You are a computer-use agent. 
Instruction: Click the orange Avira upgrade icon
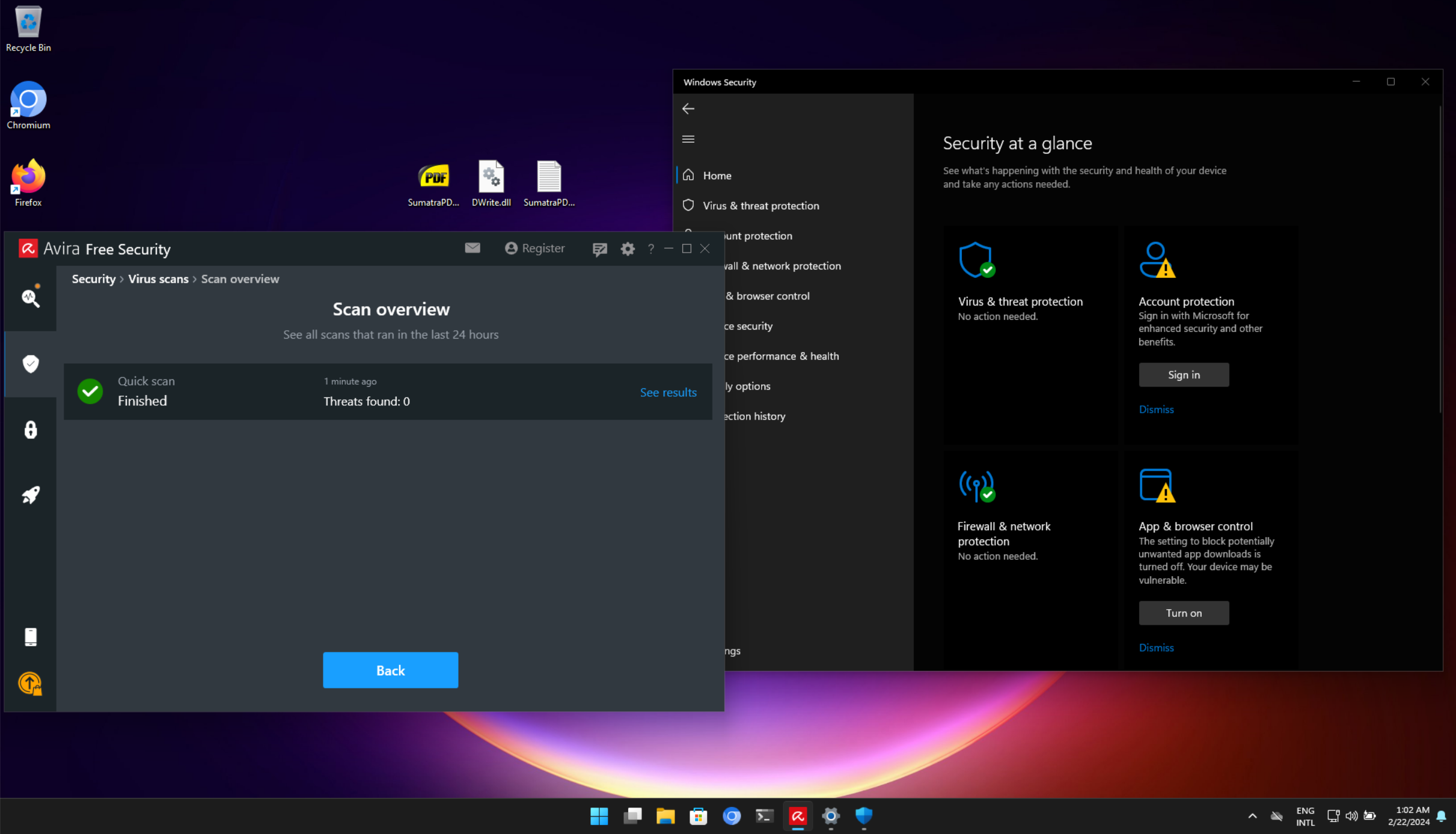pyautogui.click(x=30, y=683)
